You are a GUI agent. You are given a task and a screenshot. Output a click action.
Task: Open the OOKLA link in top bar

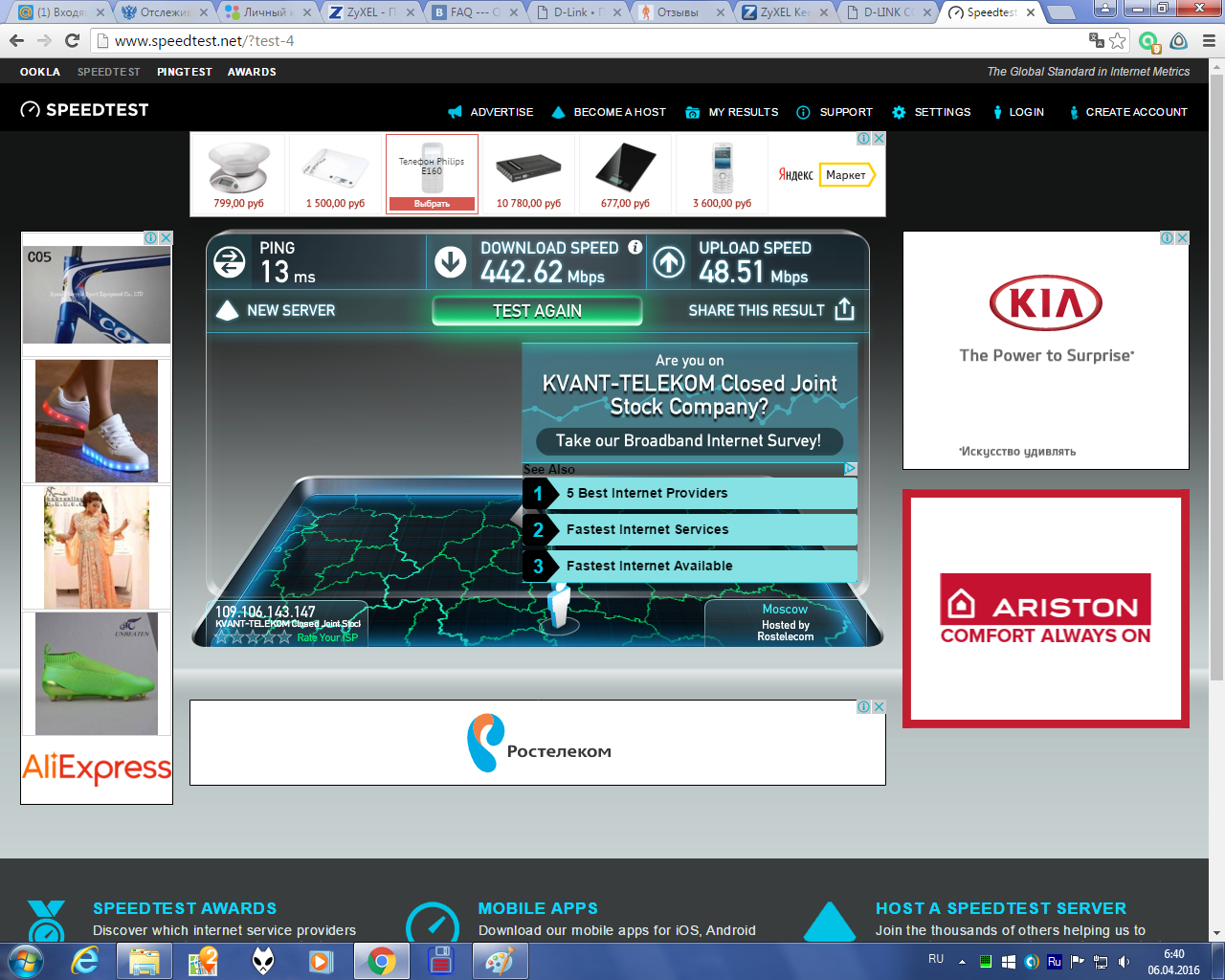40,72
